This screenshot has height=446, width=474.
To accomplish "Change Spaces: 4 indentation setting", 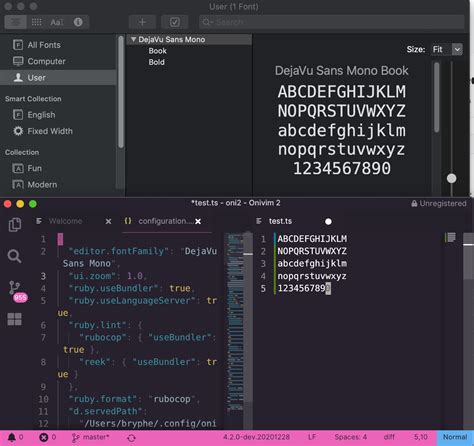I will [x=350, y=437].
